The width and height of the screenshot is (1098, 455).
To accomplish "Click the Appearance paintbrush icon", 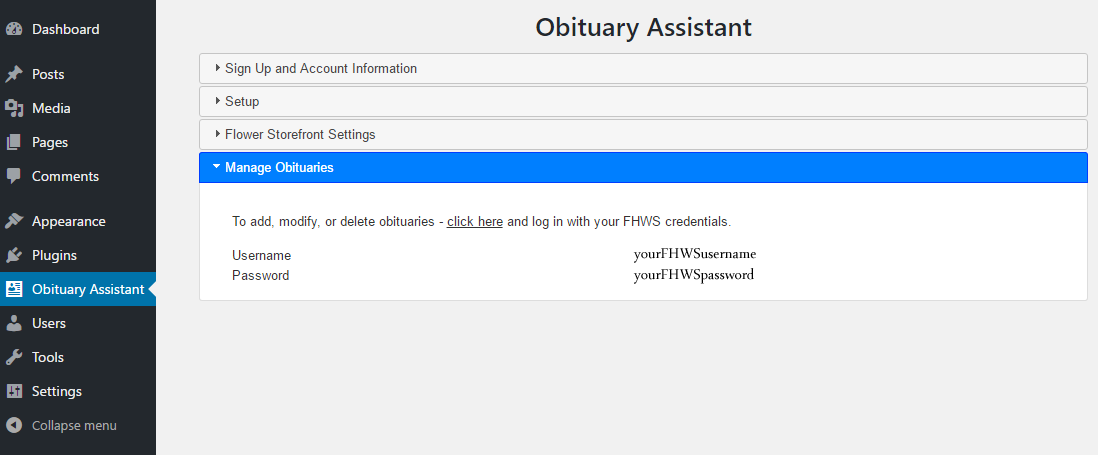I will 14,221.
